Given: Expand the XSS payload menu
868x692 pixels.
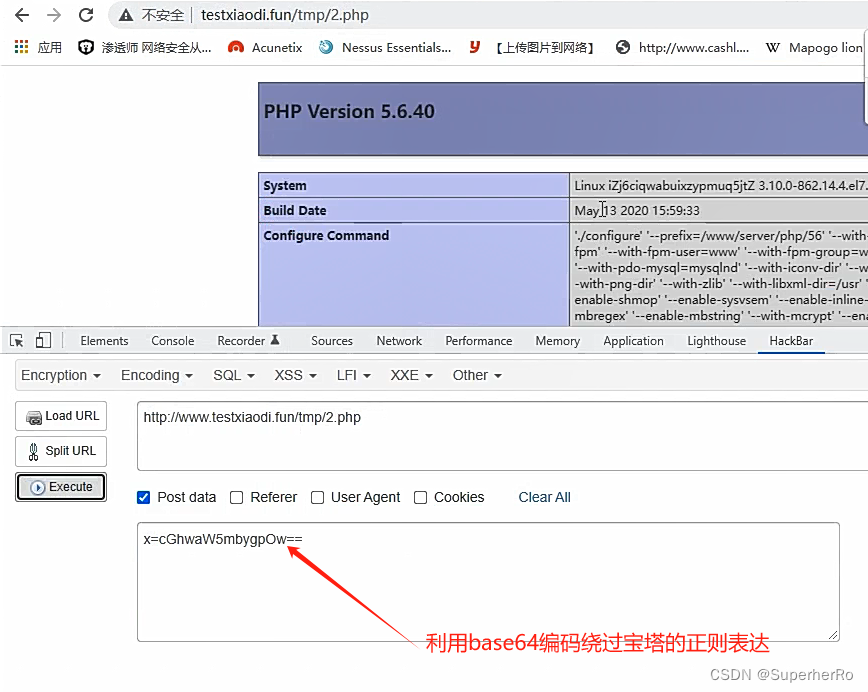Looking at the screenshot, I should pyautogui.click(x=294, y=375).
